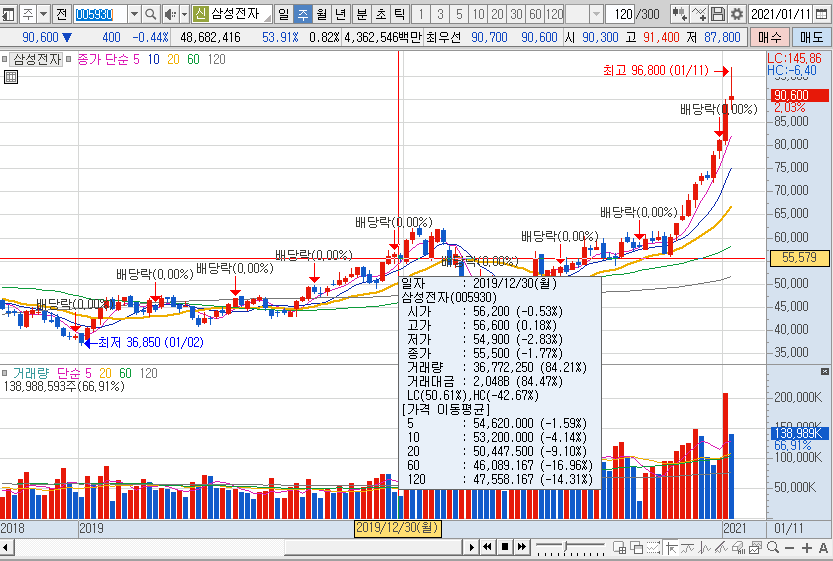
Task: Switch to the 년 (yearly) chart period
Action: pos(341,14)
